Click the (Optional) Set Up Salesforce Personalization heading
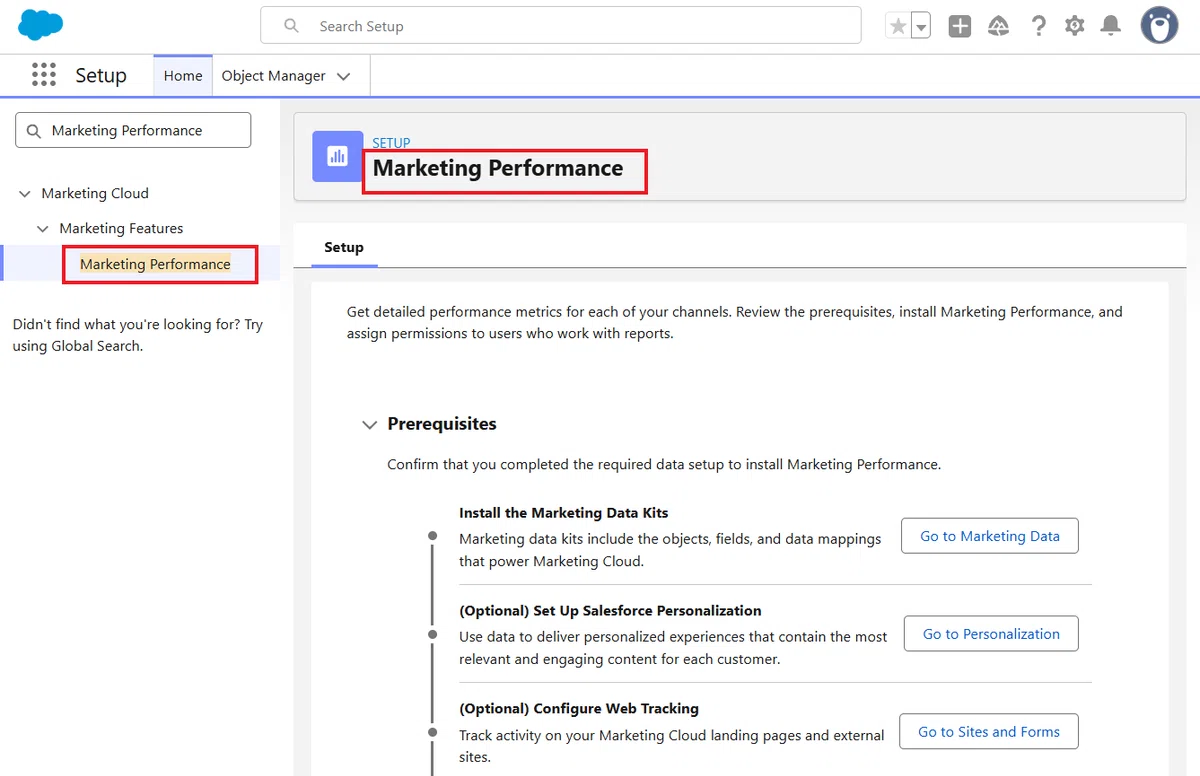This screenshot has width=1200, height=776. click(x=610, y=611)
